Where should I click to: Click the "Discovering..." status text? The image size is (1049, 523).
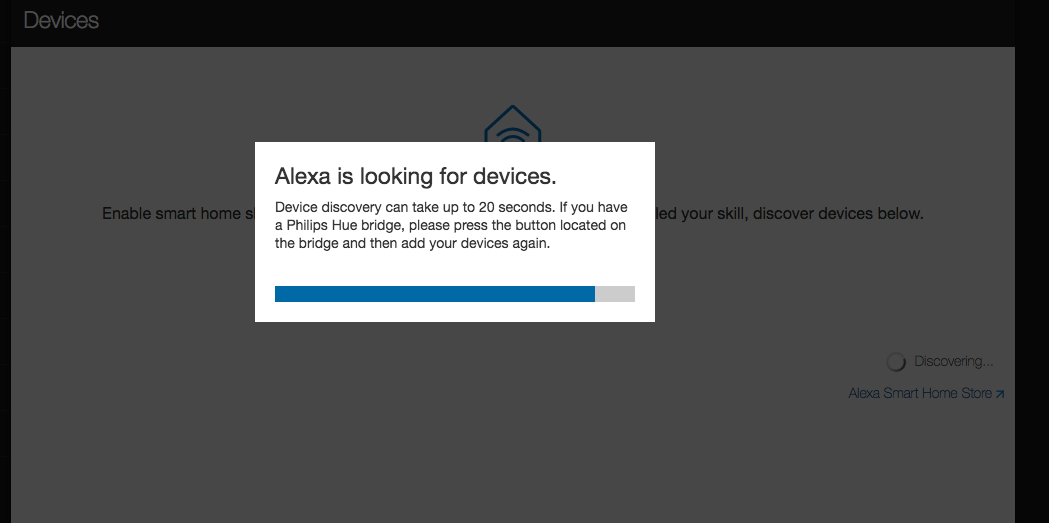[x=954, y=362]
